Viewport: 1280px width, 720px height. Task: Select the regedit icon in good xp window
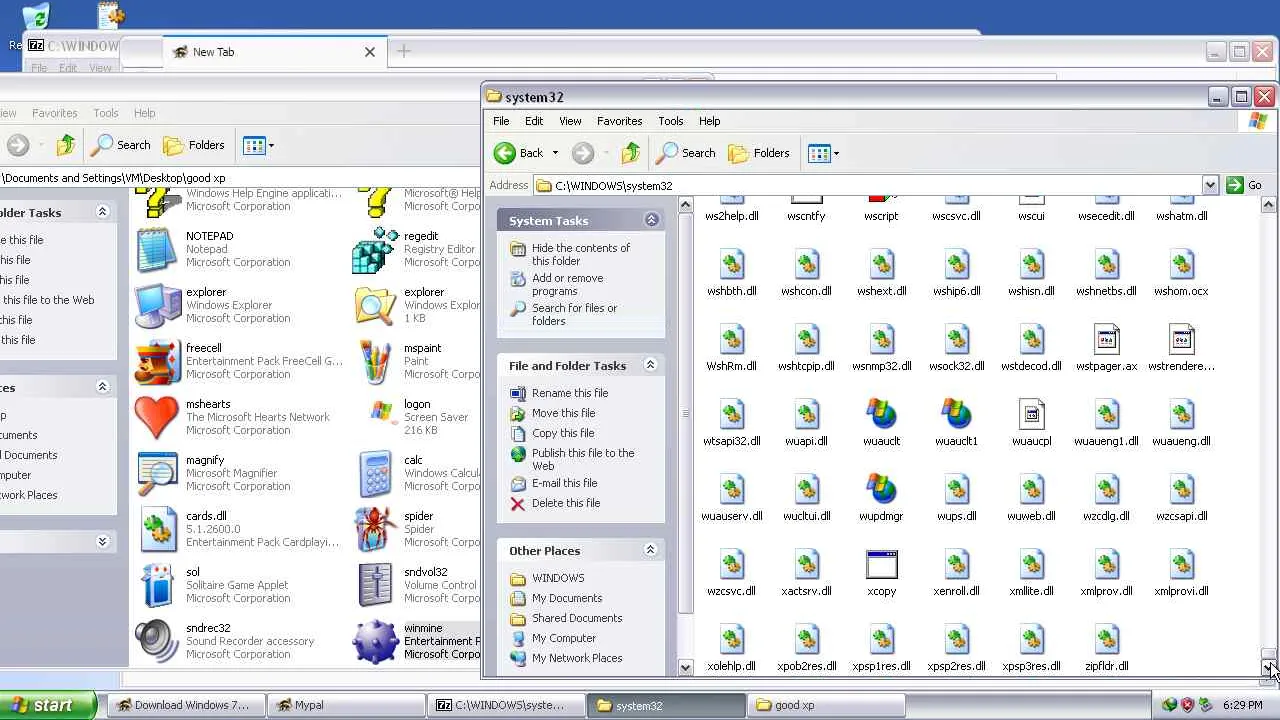(x=375, y=250)
